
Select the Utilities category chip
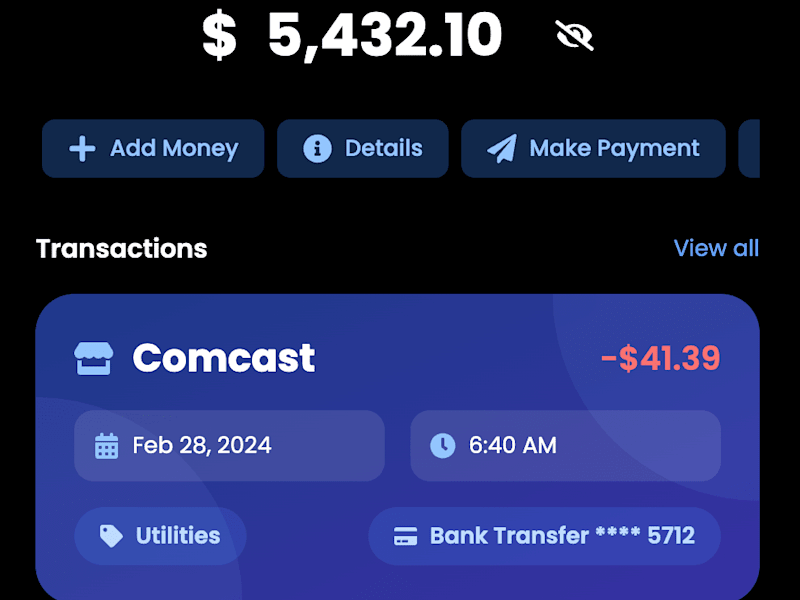[160, 536]
